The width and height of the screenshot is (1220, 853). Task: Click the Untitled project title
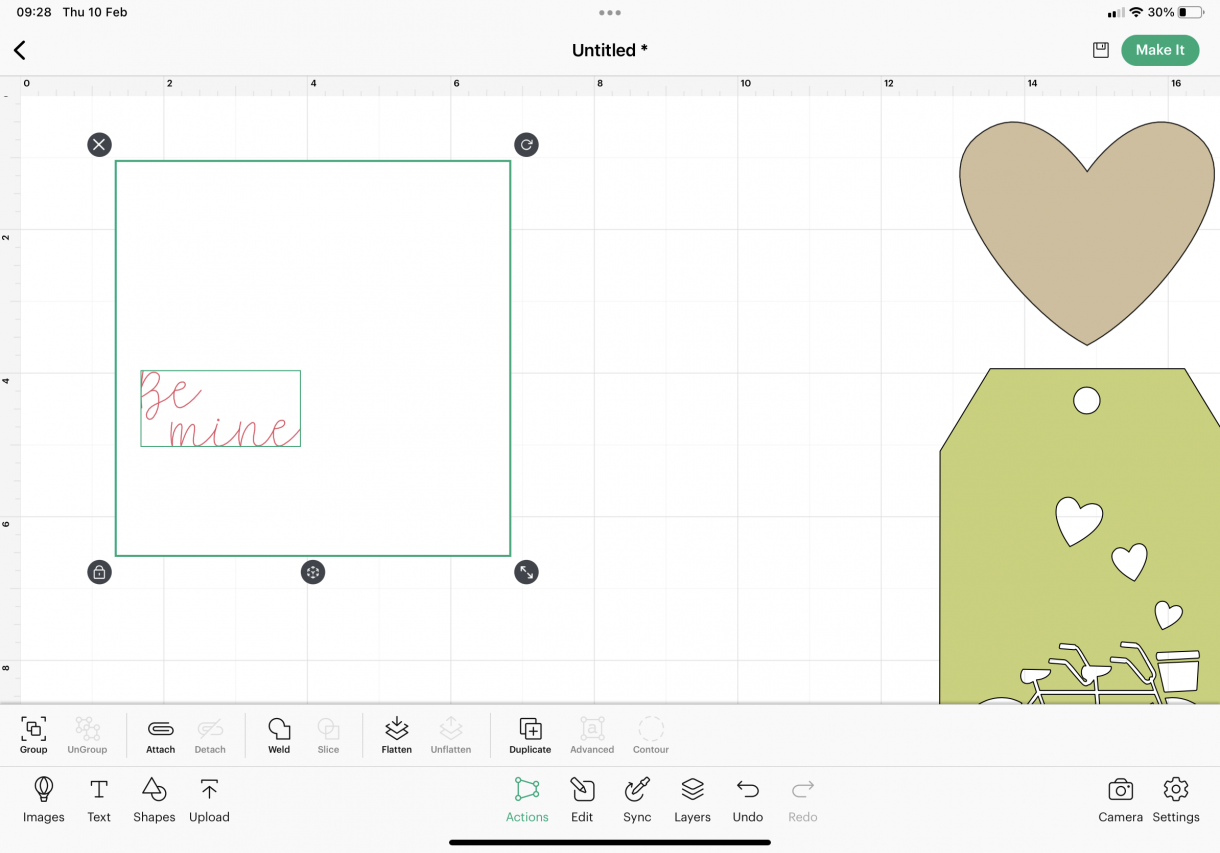610,50
